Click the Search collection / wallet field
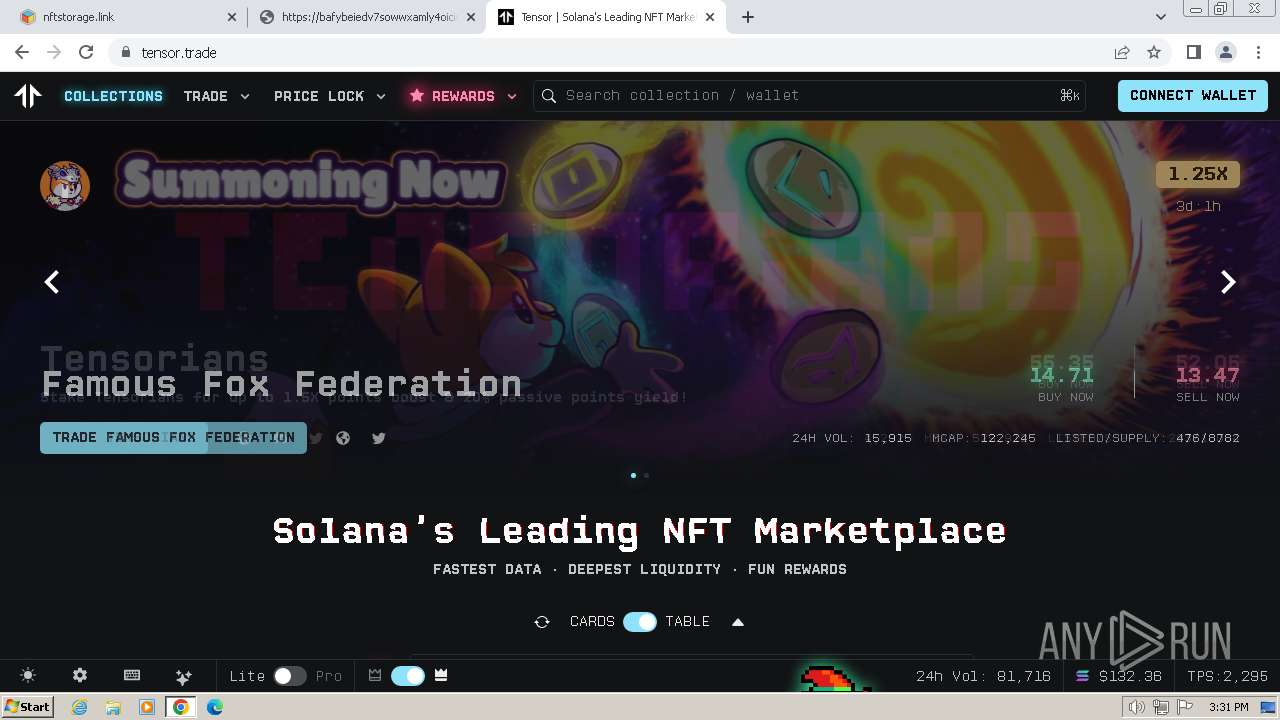Screen dimensions: 1280x720 click(x=810, y=95)
